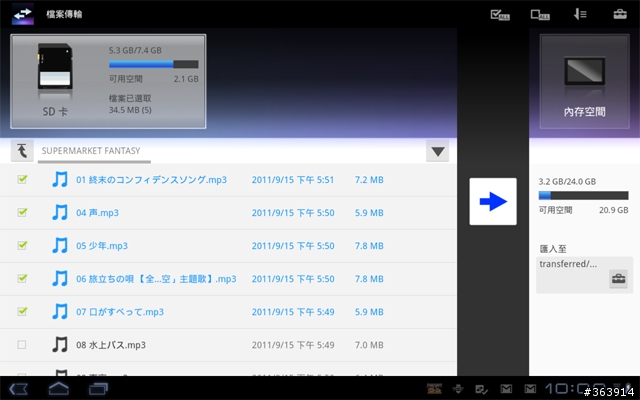The width and height of the screenshot is (640, 400).
Task: Open the sort order icon
Action: point(580,15)
